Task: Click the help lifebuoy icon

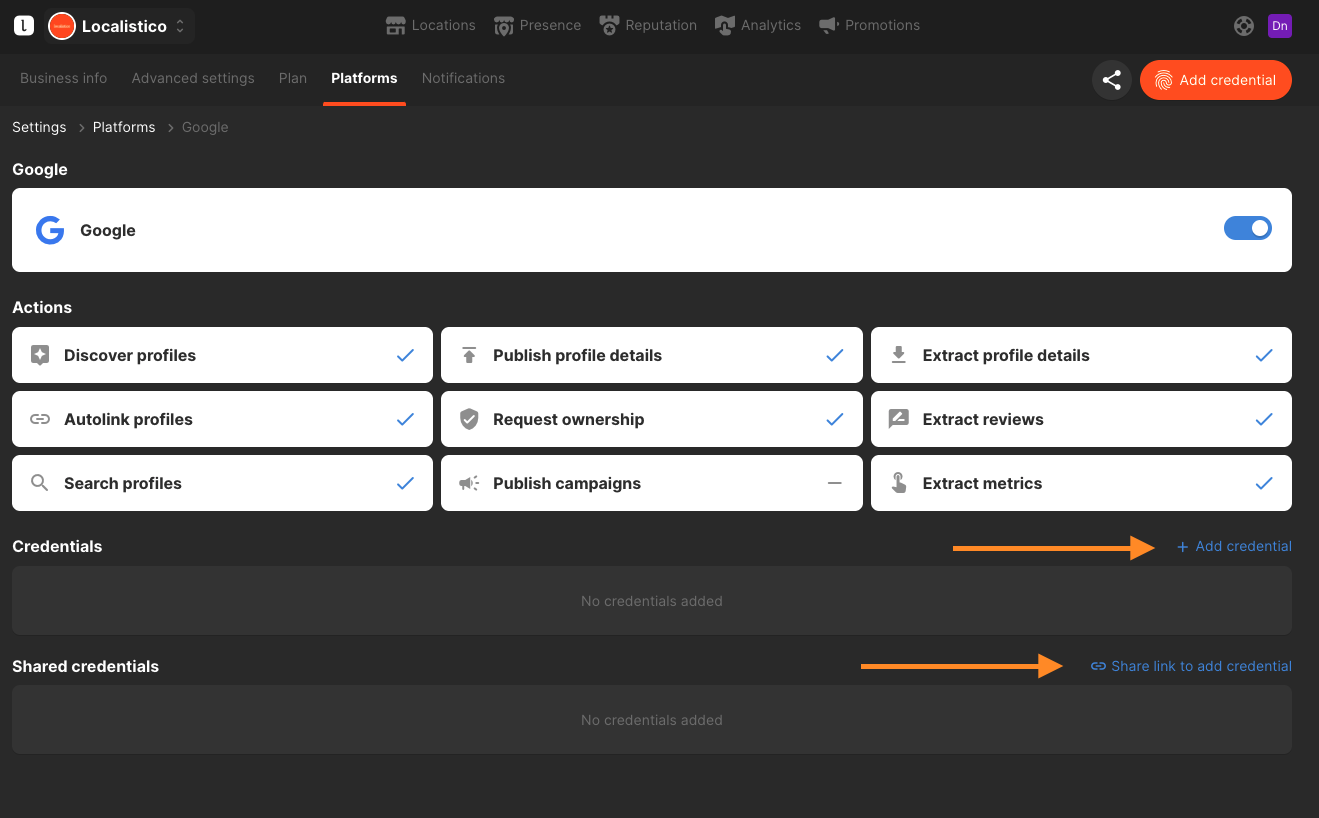Action: tap(1244, 26)
